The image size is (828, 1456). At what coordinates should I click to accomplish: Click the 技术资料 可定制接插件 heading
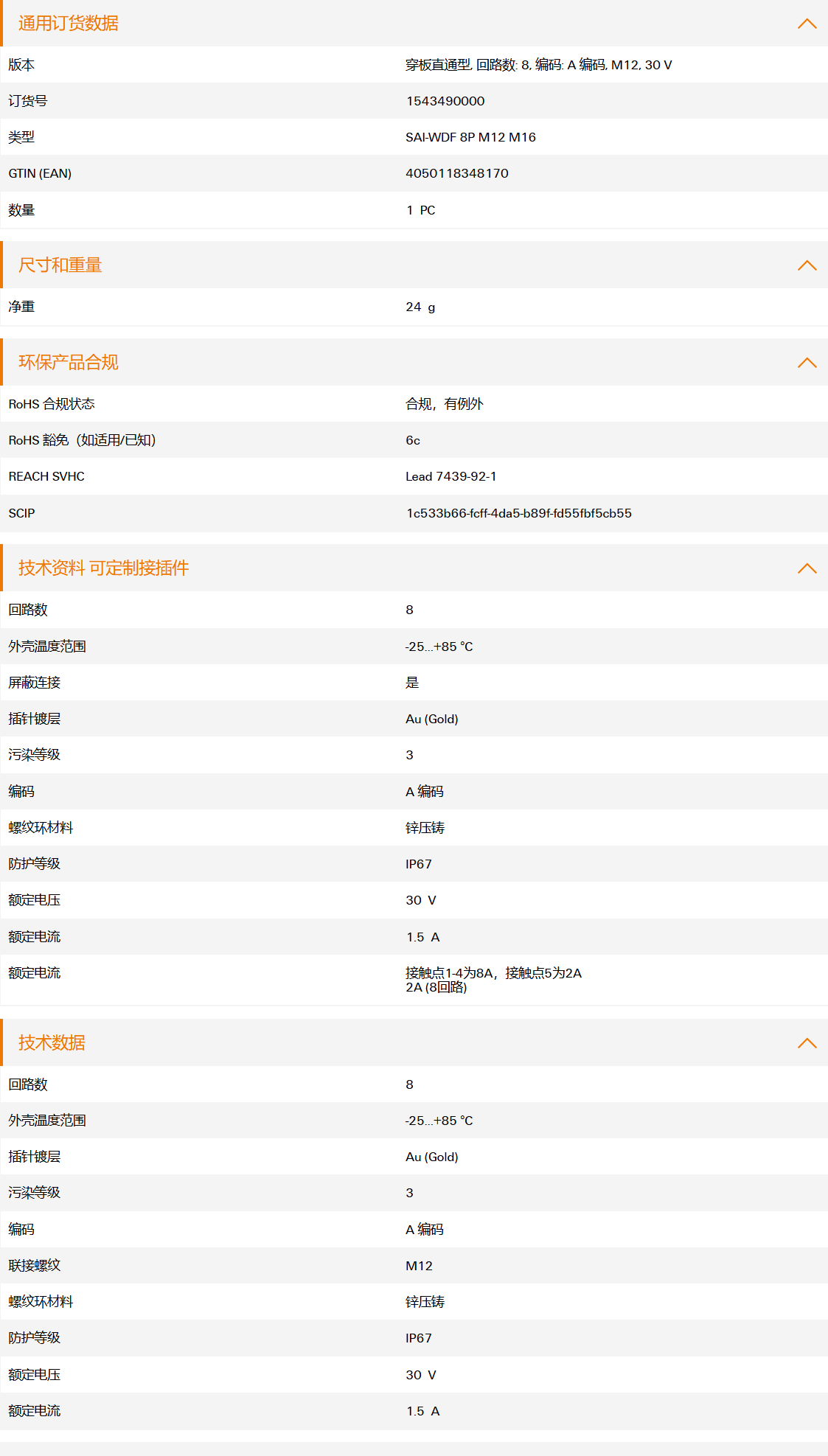tap(103, 568)
